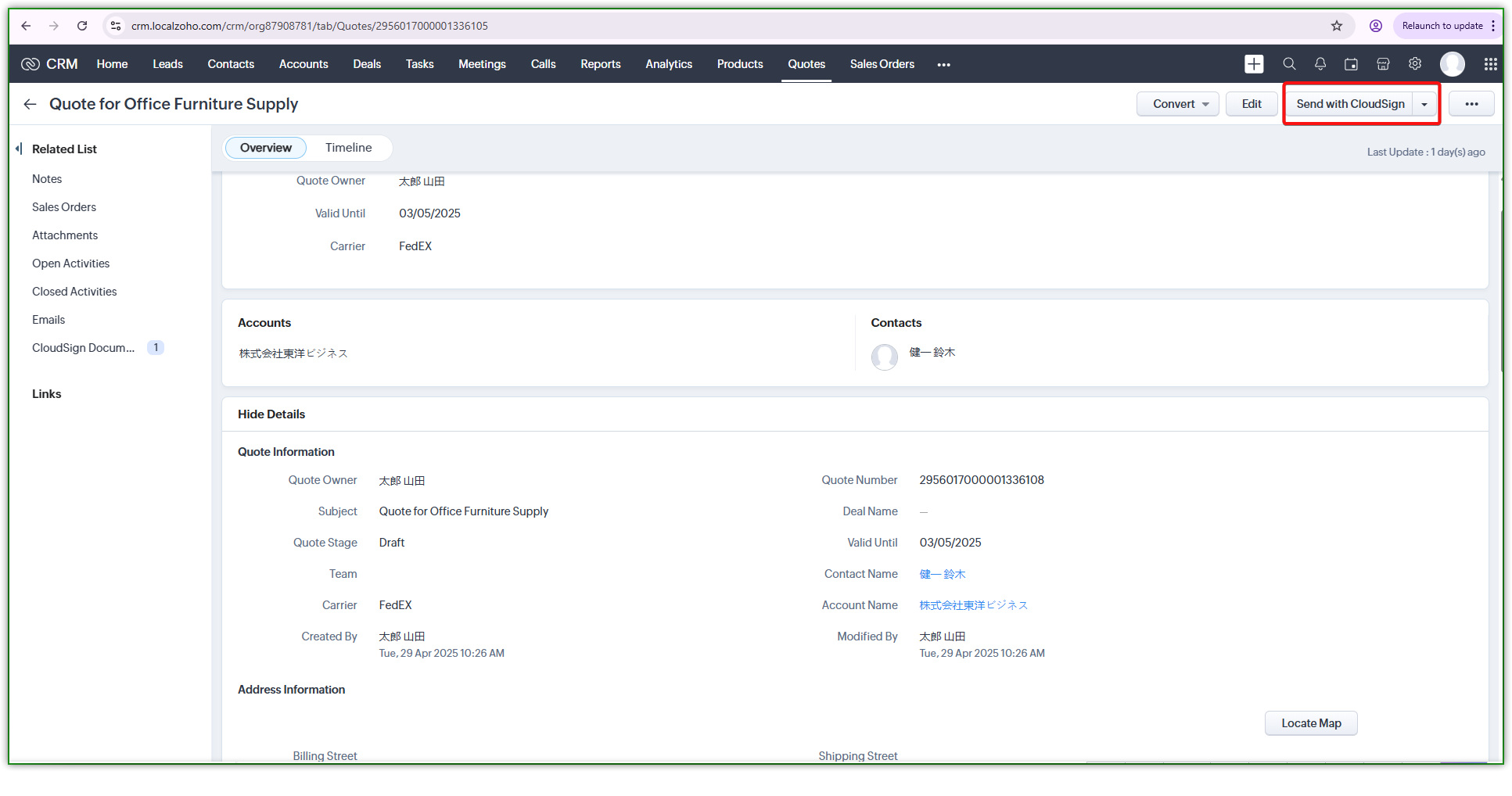Expand the Send with CloudSign arrow
The height and width of the screenshot is (796, 1512).
1424,104
